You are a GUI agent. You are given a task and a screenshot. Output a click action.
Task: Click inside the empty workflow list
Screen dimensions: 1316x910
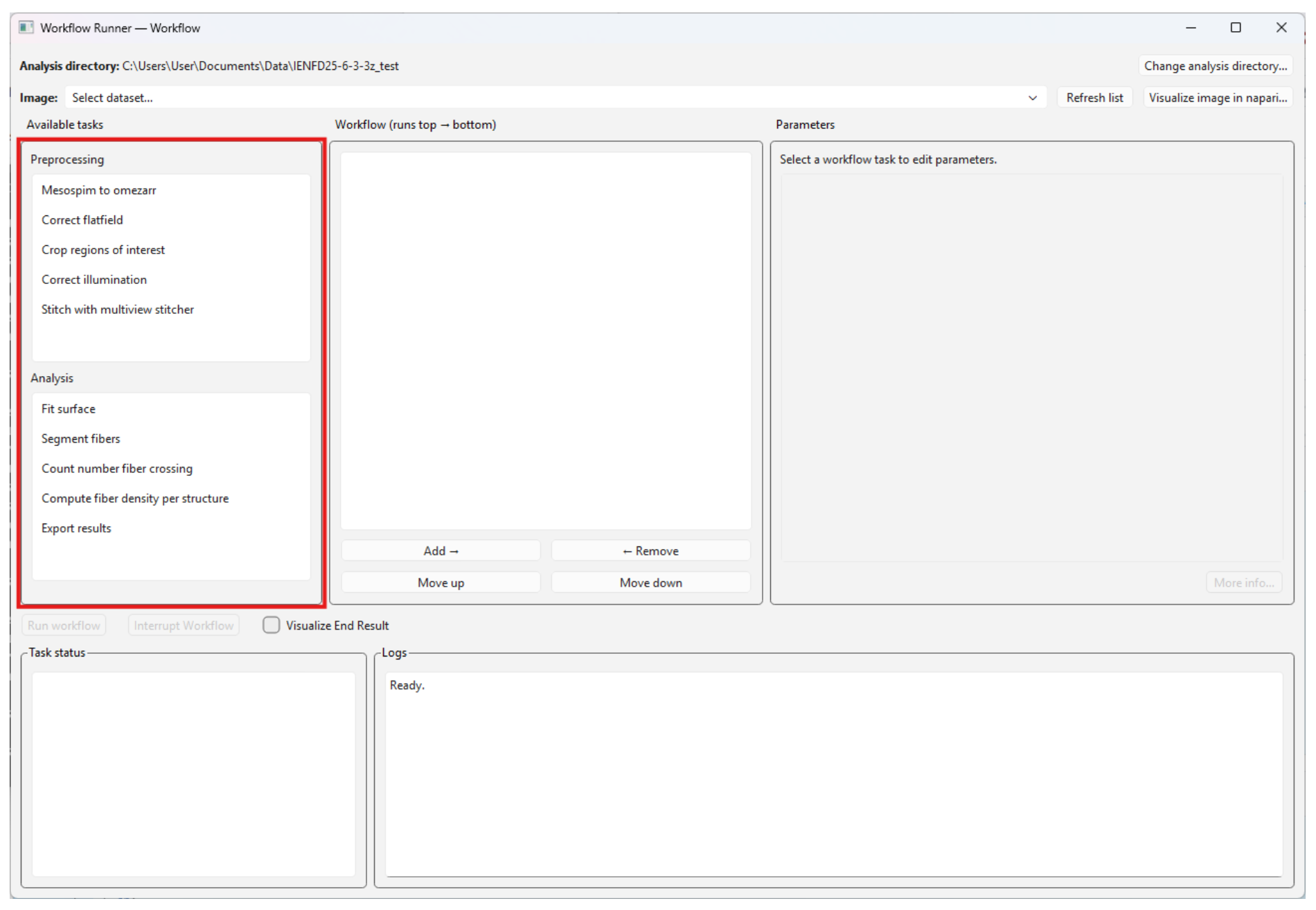546,339
